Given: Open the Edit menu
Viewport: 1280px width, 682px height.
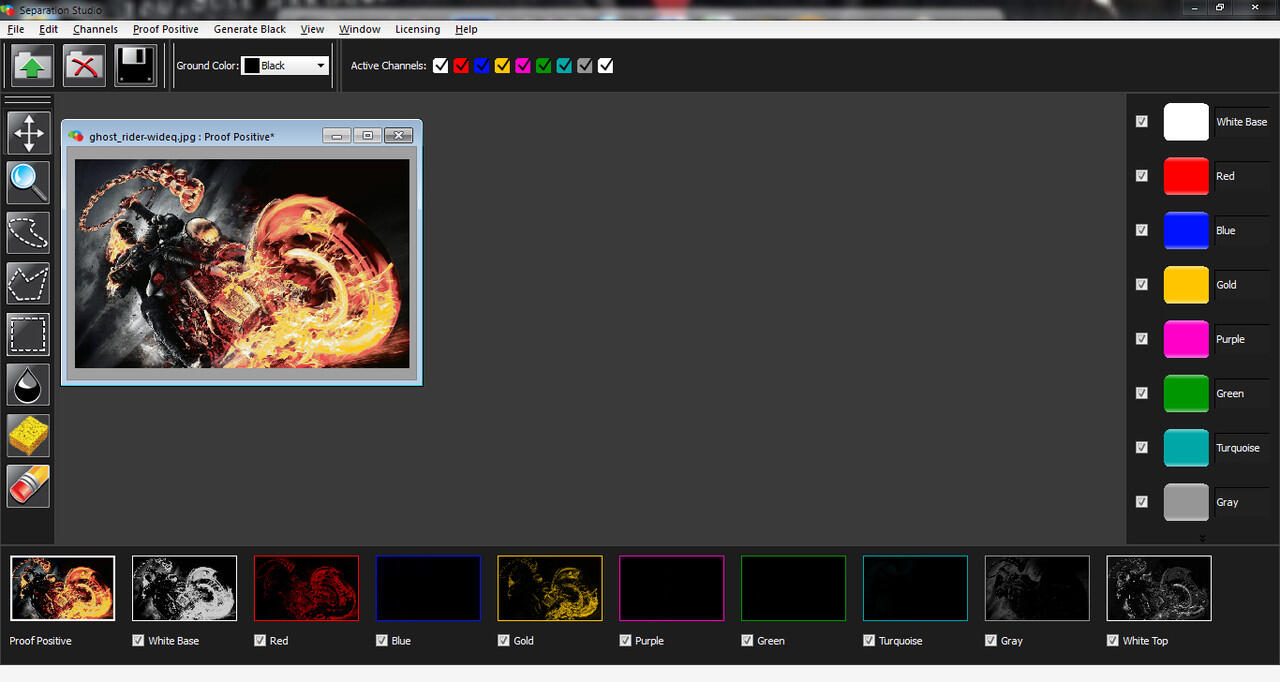Looking at the screenshot, I should point(48,29).
